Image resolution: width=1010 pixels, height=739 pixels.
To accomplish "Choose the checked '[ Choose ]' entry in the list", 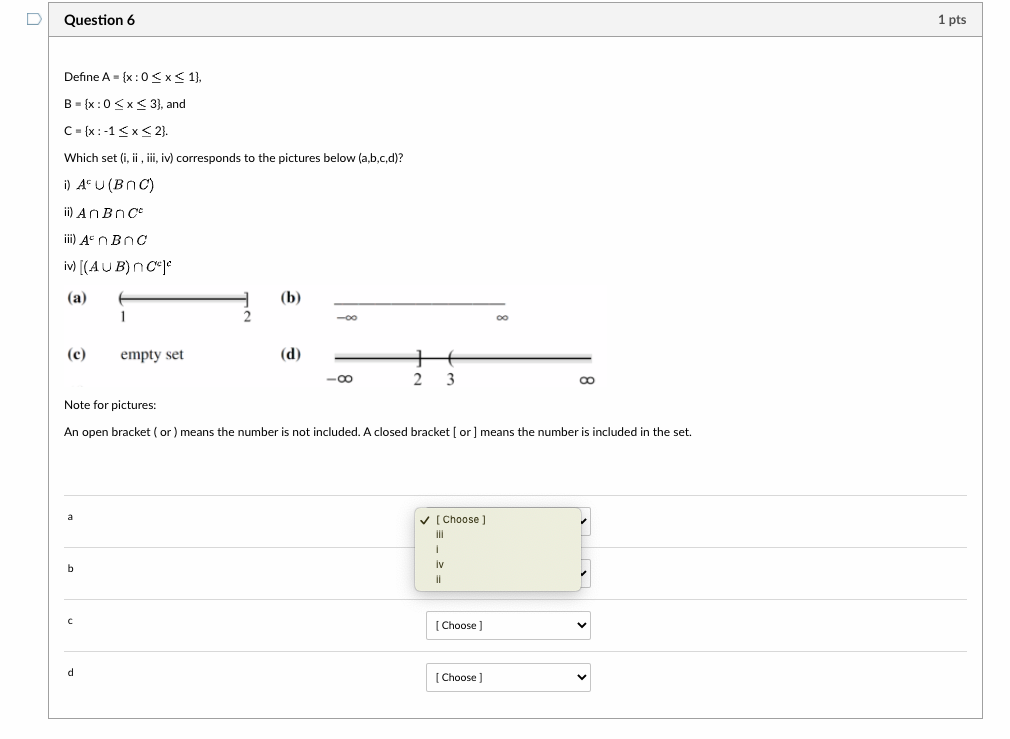I will coord(458,519).
